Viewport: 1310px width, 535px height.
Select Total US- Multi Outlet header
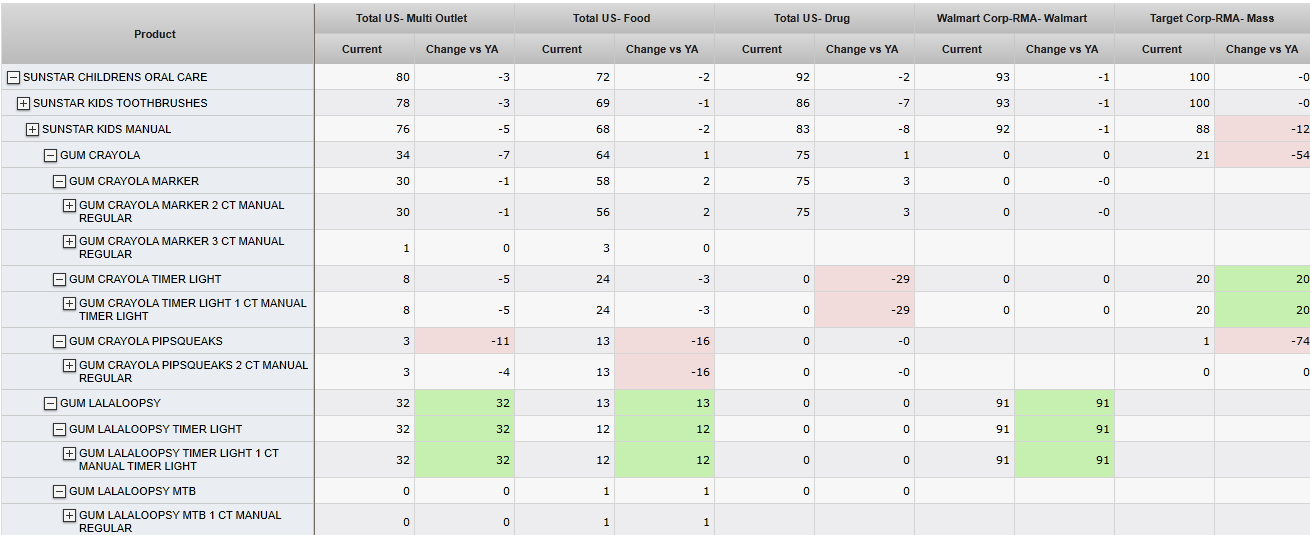tap(411, 18)
